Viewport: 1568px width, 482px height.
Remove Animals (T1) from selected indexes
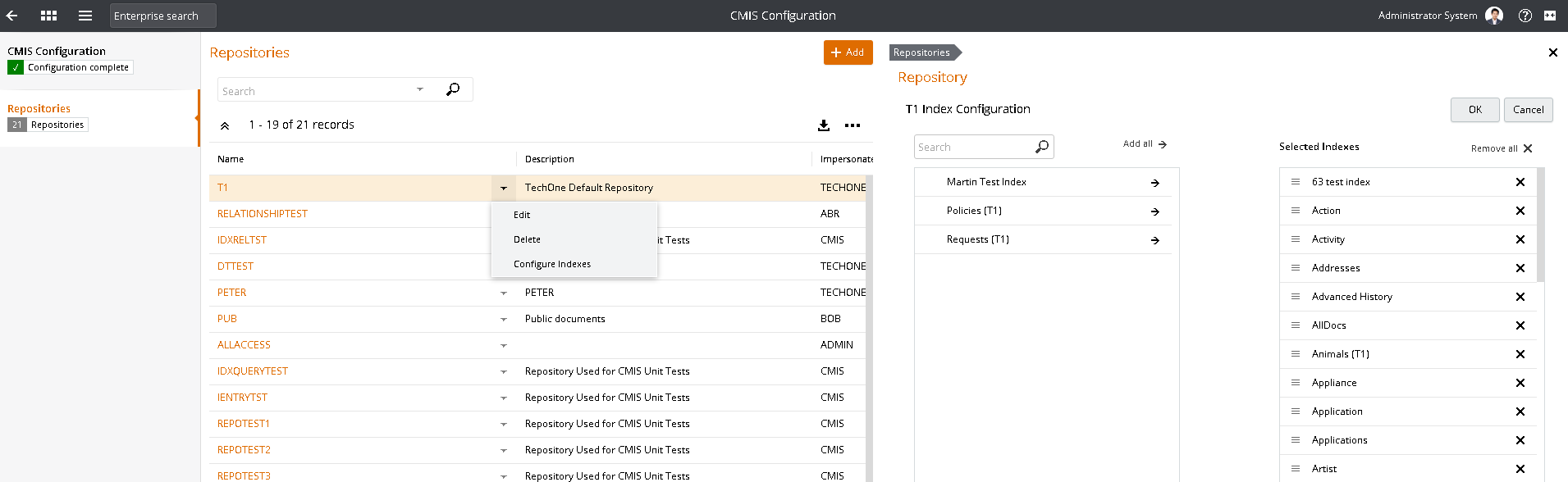(x=1520, y=354)
